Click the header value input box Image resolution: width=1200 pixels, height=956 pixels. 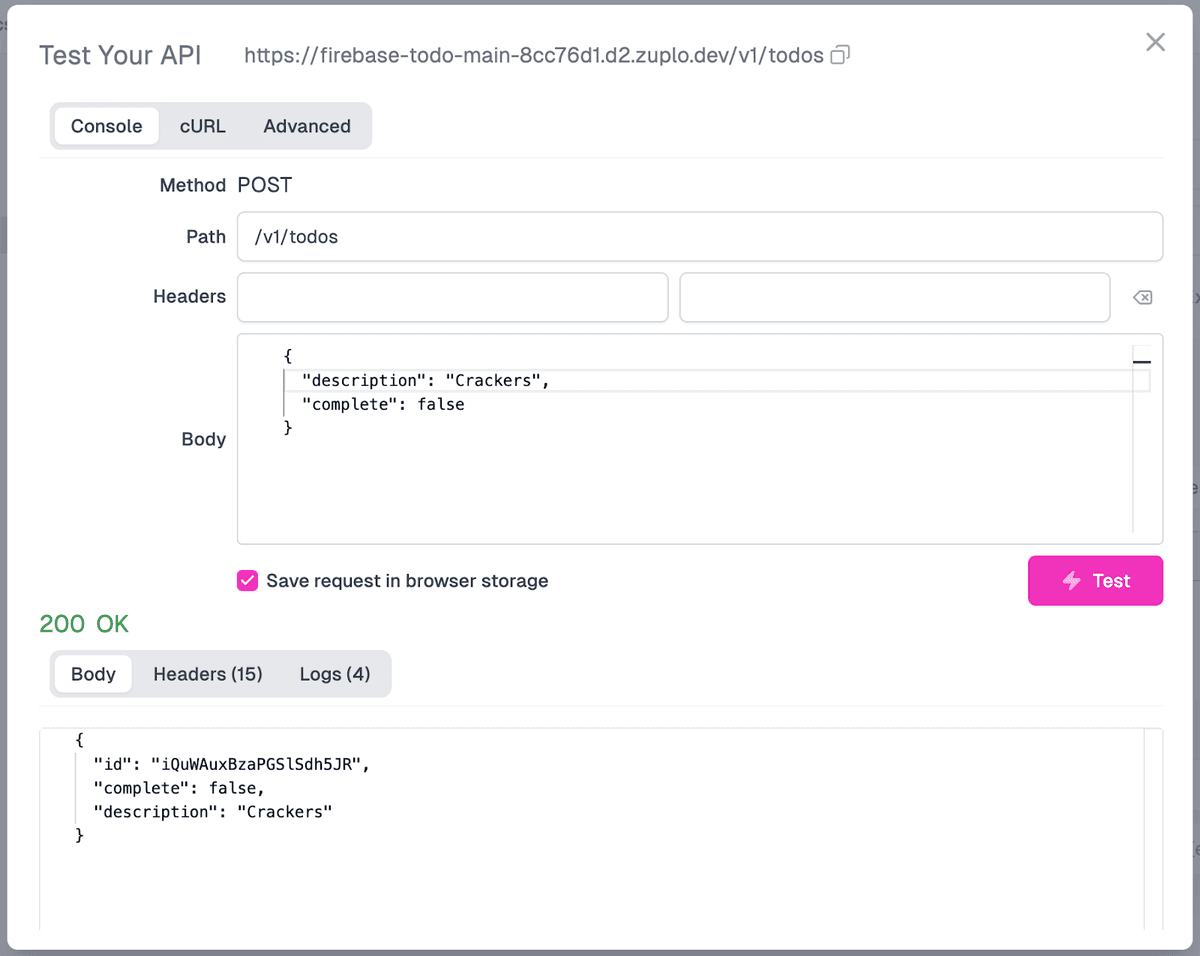pos(894,297)
